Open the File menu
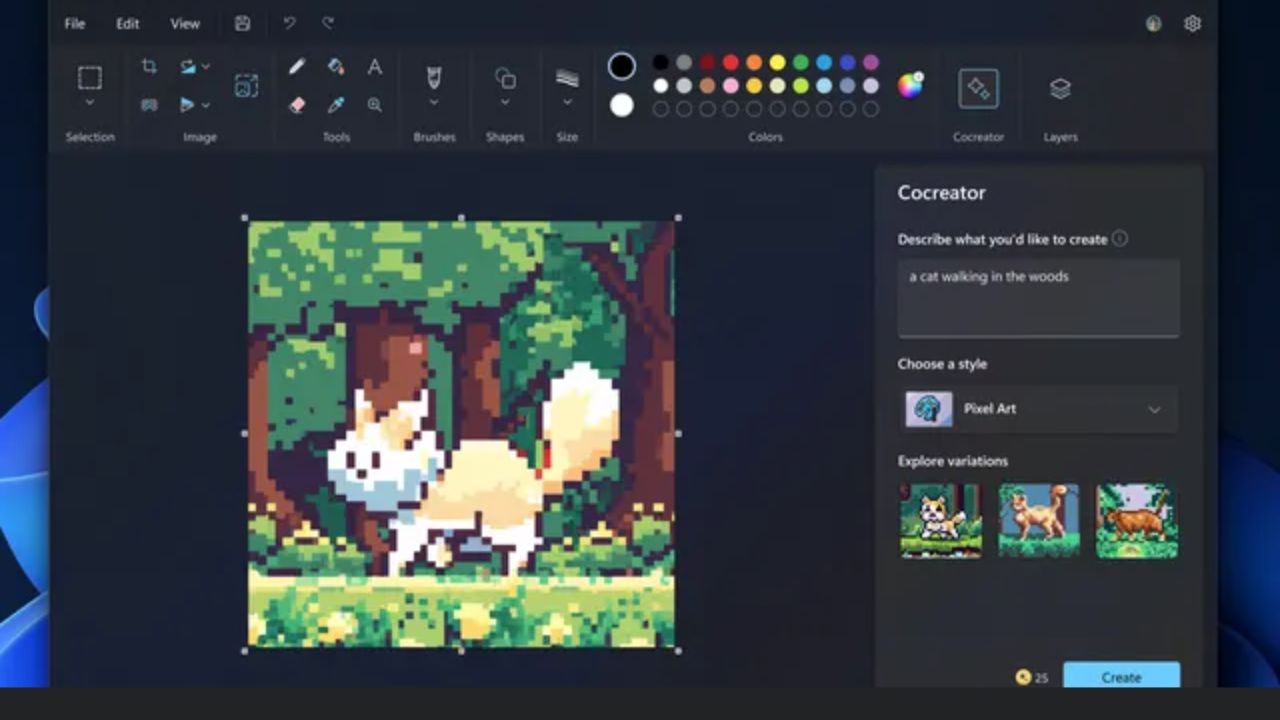Viewport: 1280px width, 720px height. [x=73, y=22]
